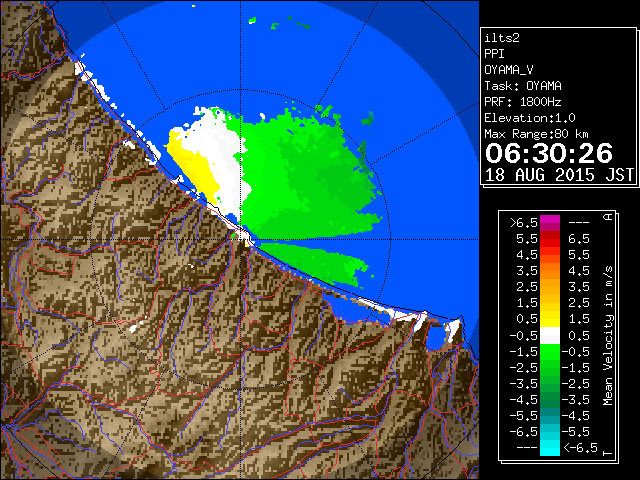
Task: Click the 'OYAMA_V' product name
Action: 509,70
